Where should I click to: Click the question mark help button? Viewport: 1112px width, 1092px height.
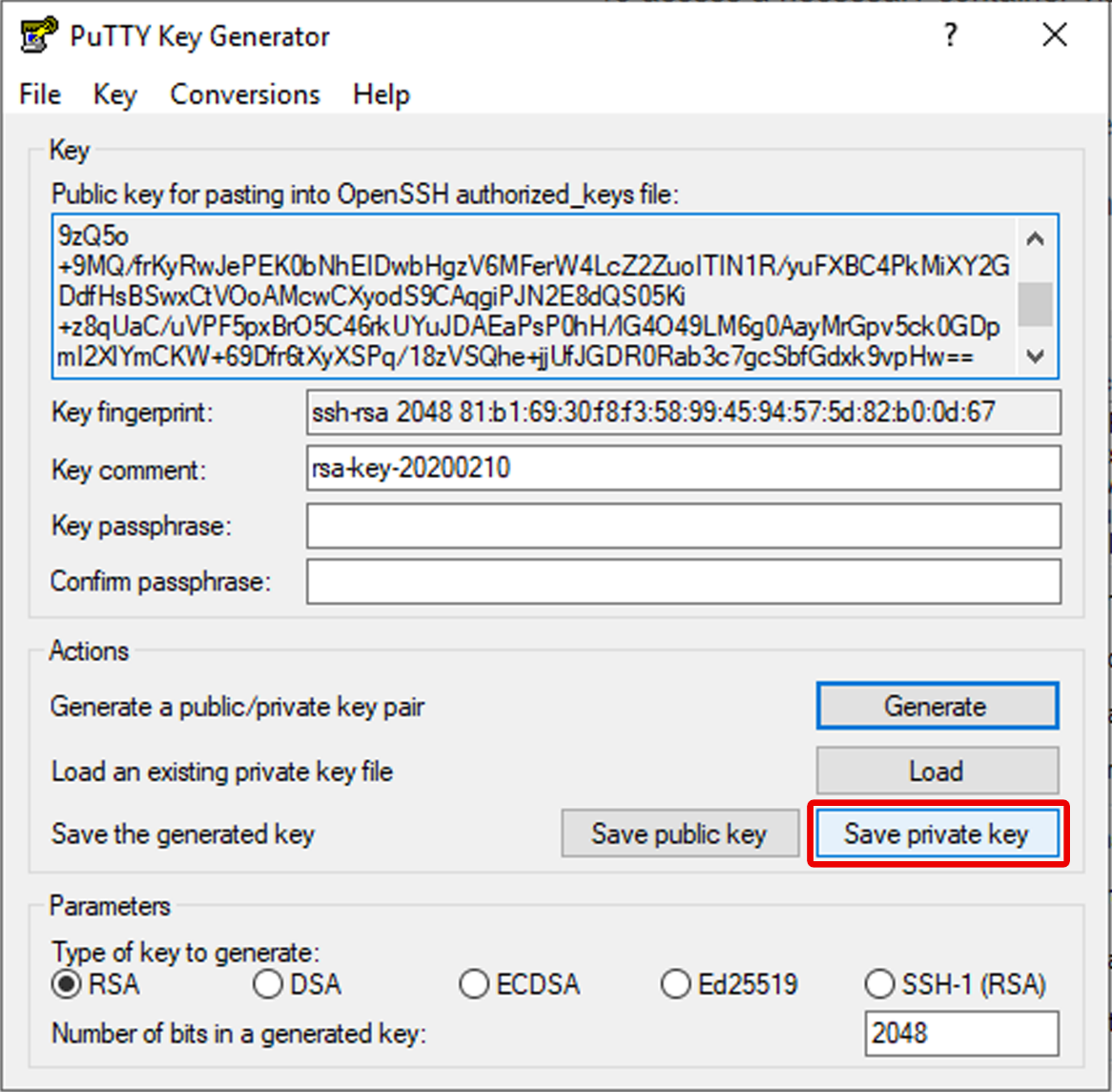[950, 36]
